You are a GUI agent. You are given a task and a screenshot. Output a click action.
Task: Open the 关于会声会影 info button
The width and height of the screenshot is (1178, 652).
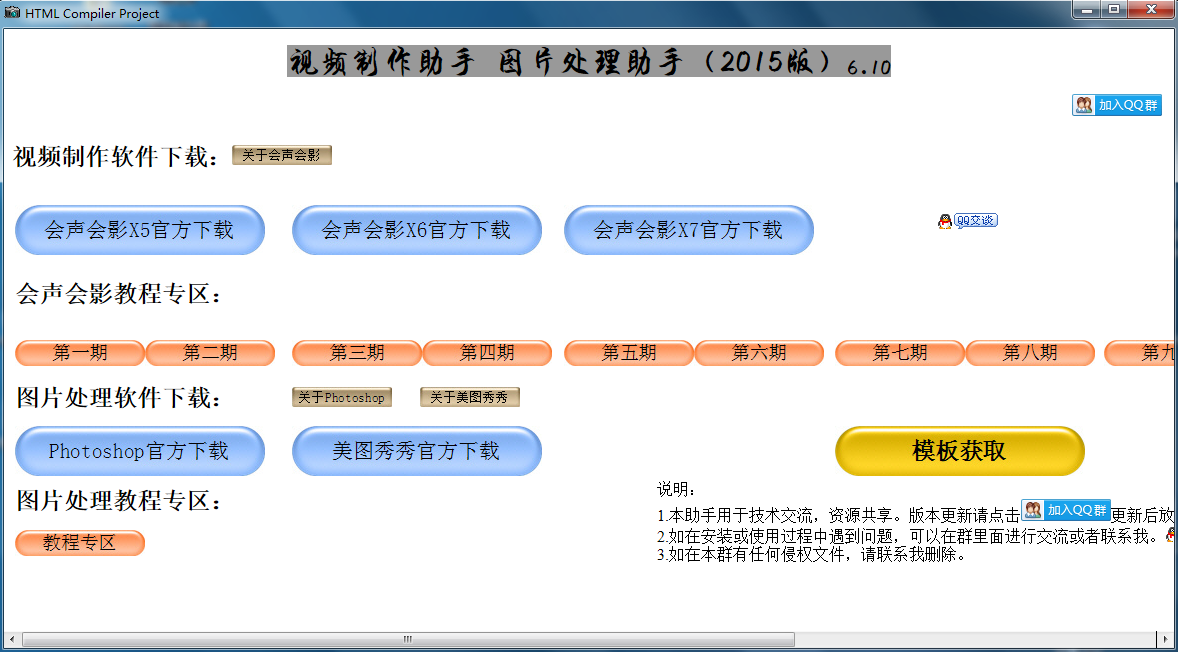click(282, 155)
